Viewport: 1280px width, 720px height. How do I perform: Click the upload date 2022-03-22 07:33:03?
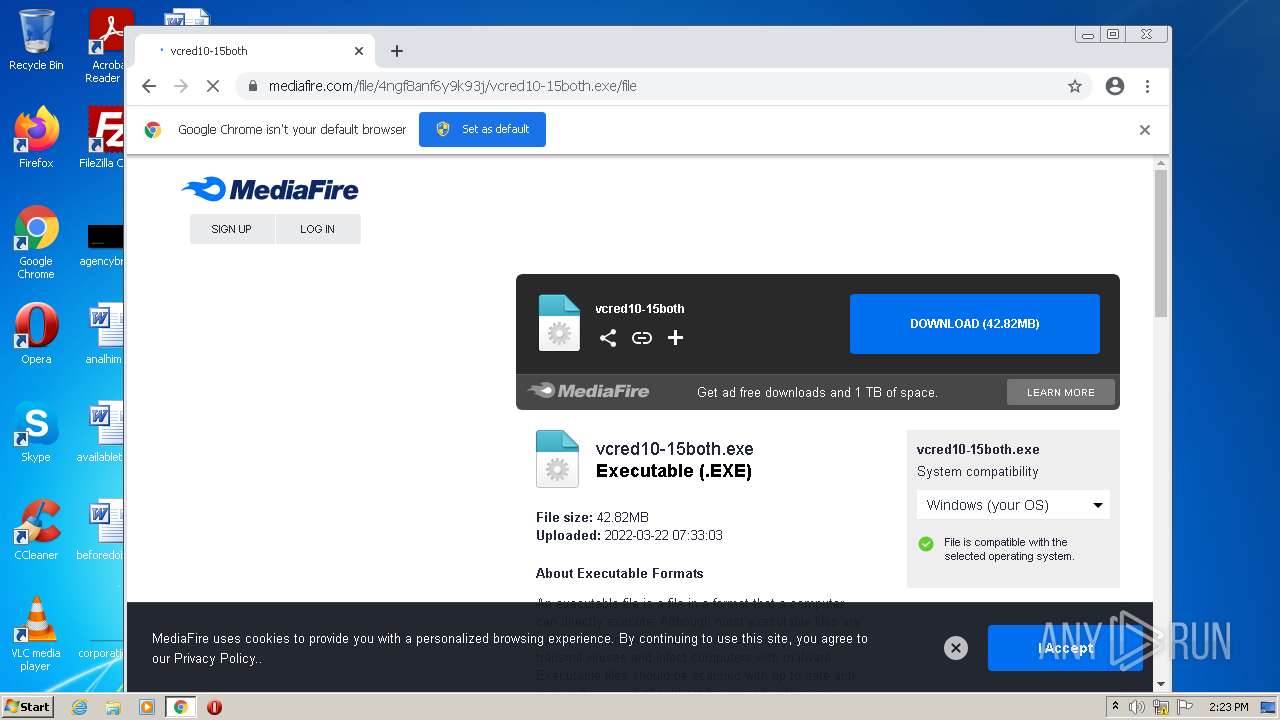[x=663, y=535]
